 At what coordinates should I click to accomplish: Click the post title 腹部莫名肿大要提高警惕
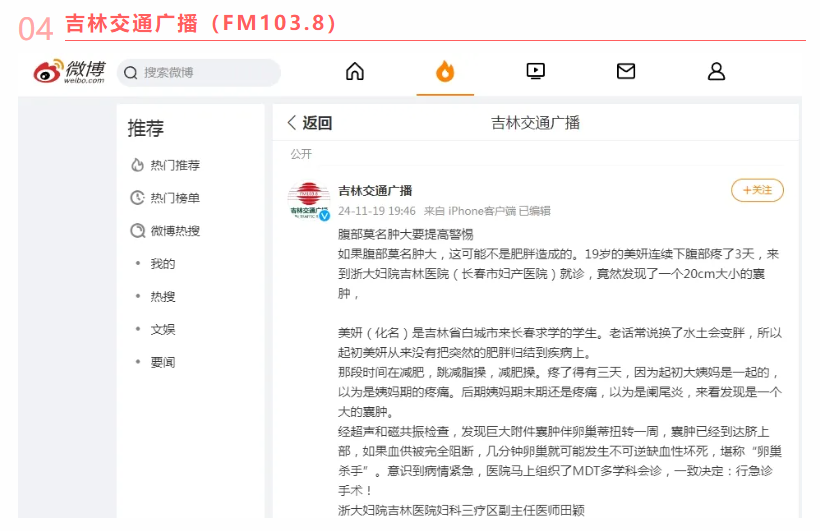[x=406, y=234]
